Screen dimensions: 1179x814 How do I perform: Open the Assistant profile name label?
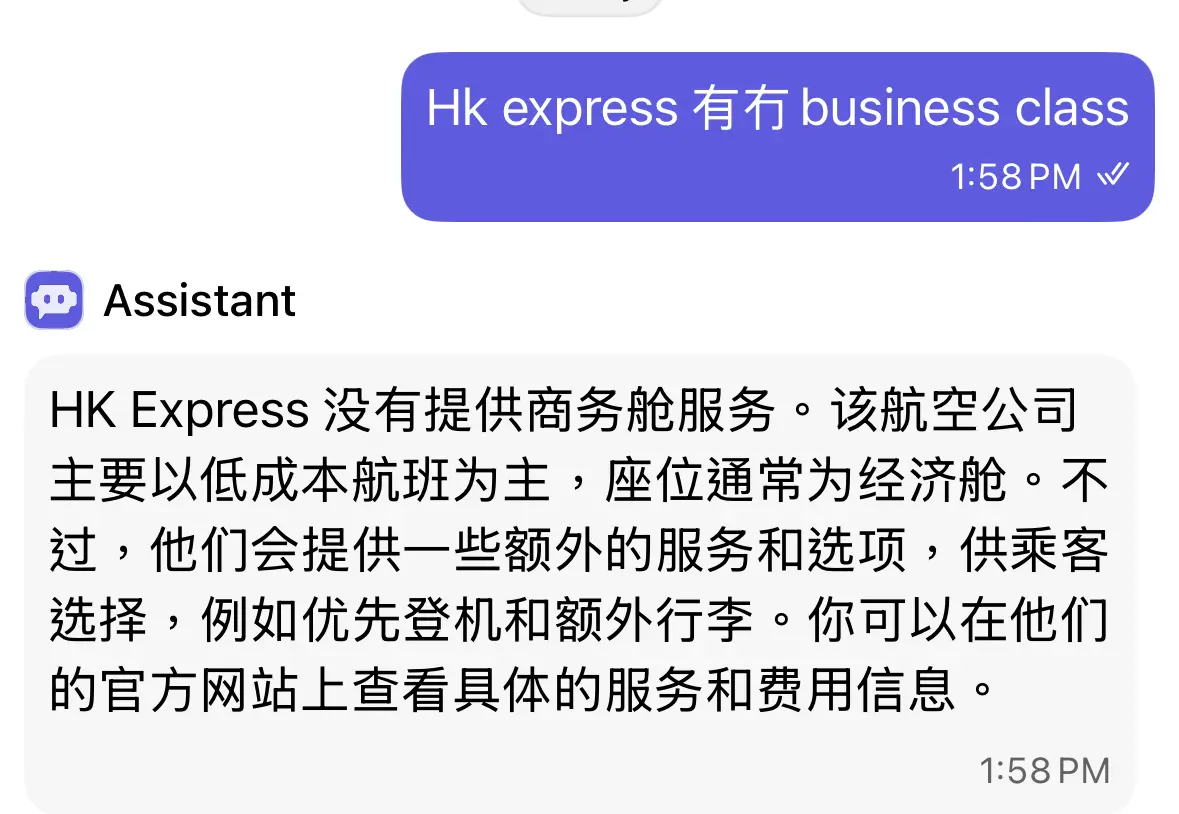pyautogui.click(x=199, y=301)
